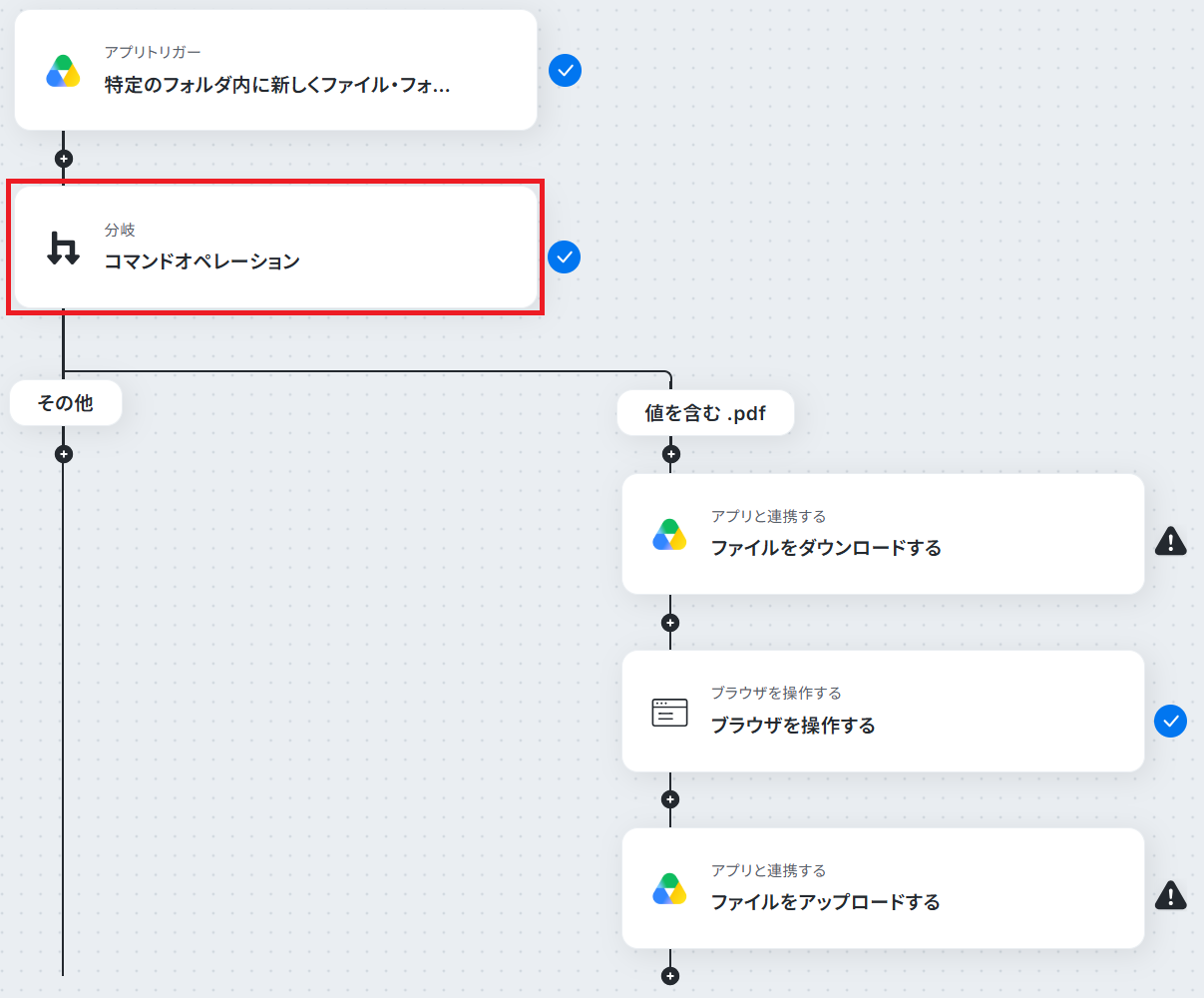1204x998 pixels.
Task: Select the 値を含む .pdf branch label
Action: click(705, 413)
